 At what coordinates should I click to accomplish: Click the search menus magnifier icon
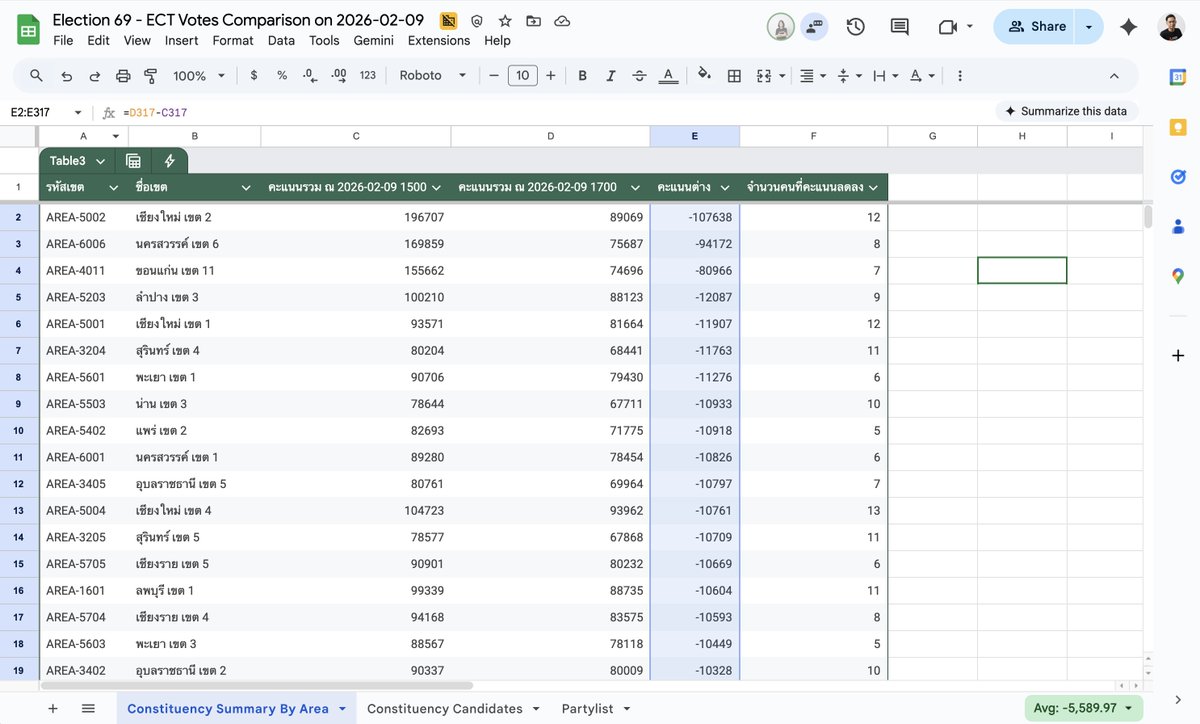click(36, 75)
